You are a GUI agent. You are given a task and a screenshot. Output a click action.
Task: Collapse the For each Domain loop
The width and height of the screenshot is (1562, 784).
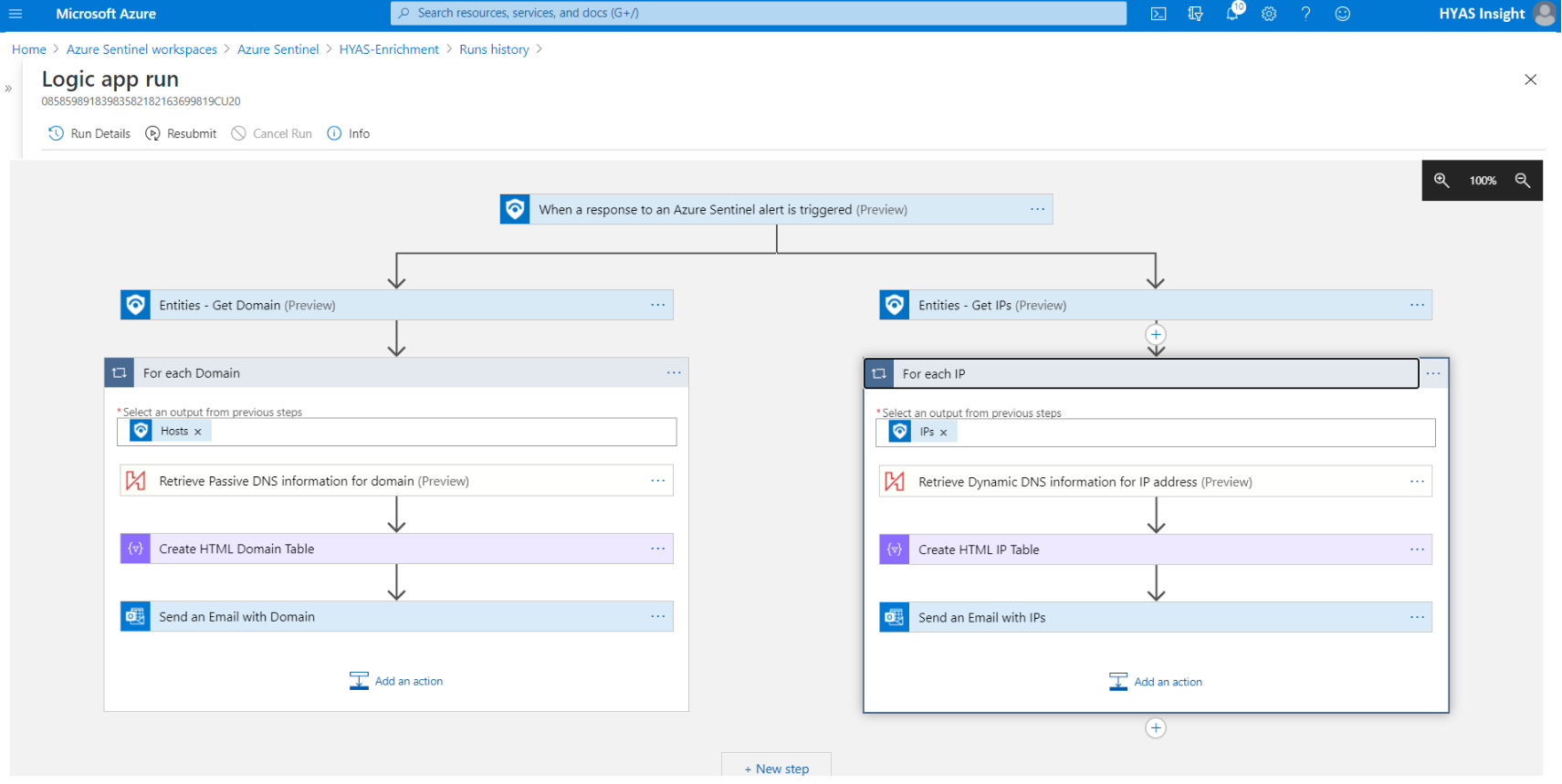coord(396,372)
